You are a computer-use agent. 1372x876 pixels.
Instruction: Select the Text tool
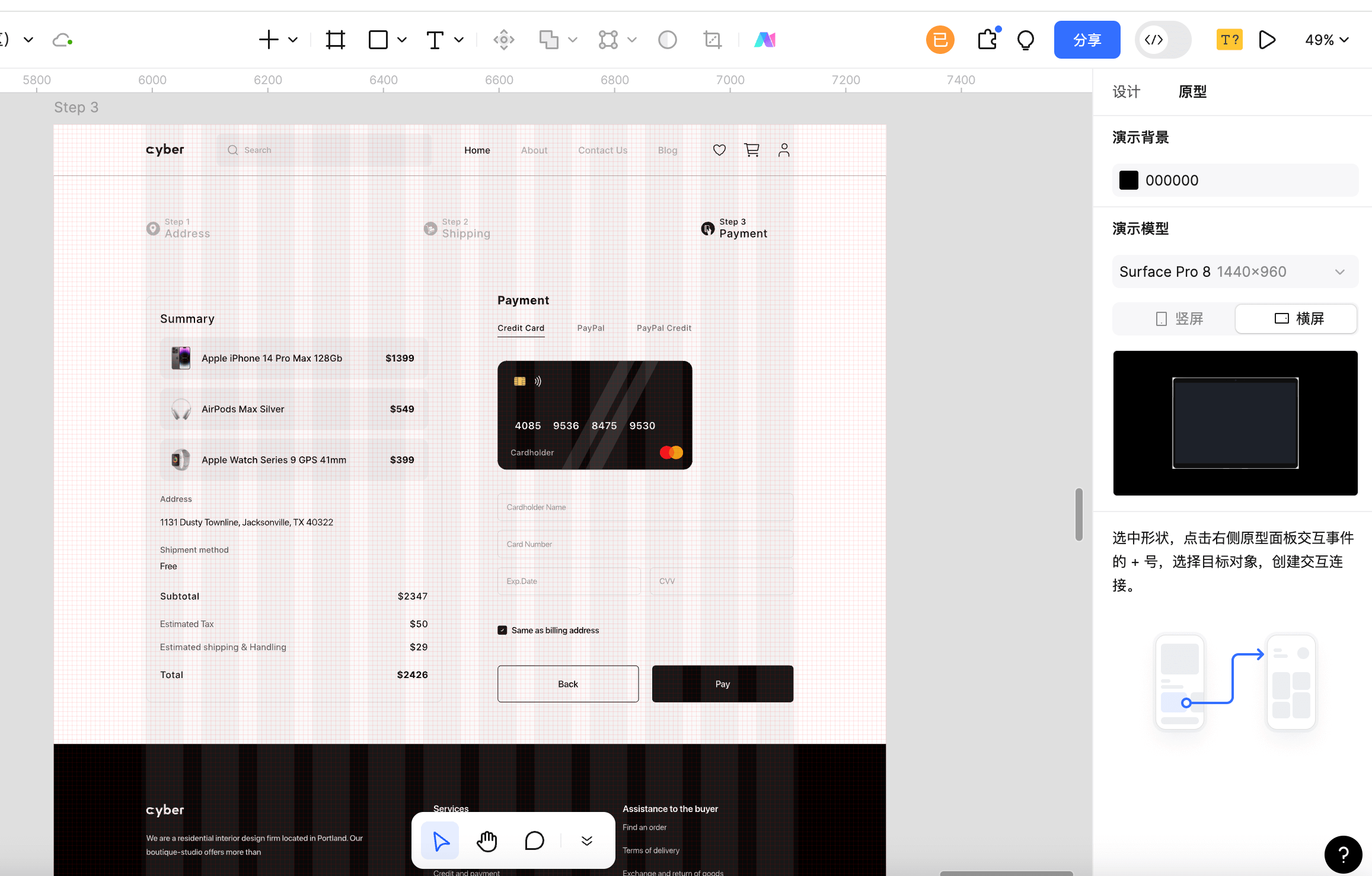(435, 40)
